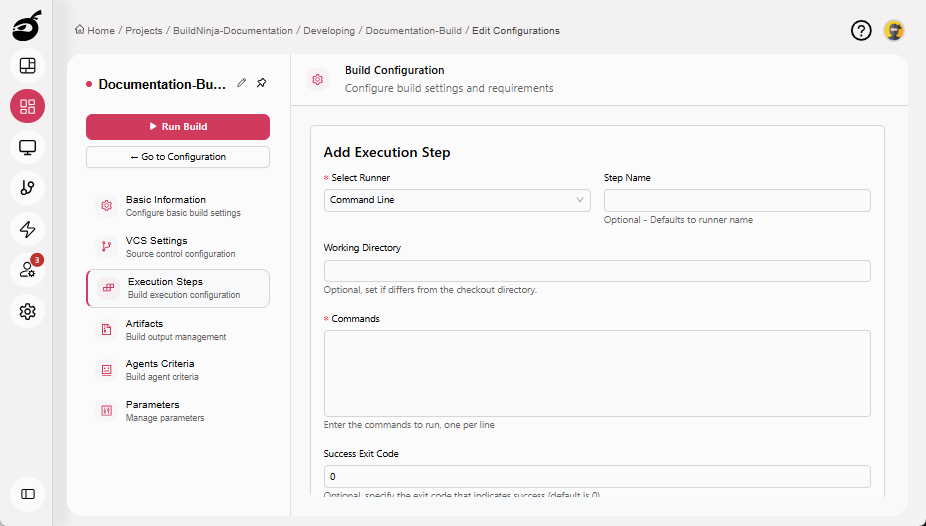Click the Commands text area
Viewport: 926px width, 526px height.
[x=597, y=373]
